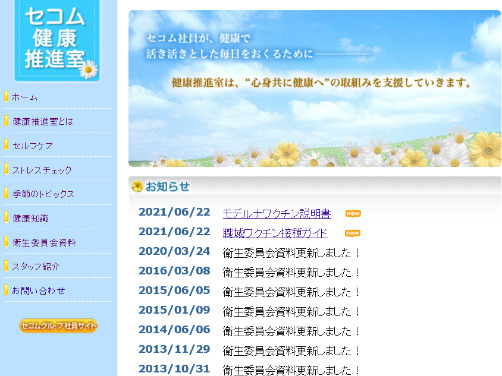Click the yellow marker beside ホーム
The height and width of the screenshot is (376, 502).
click(x=6, y=96)
